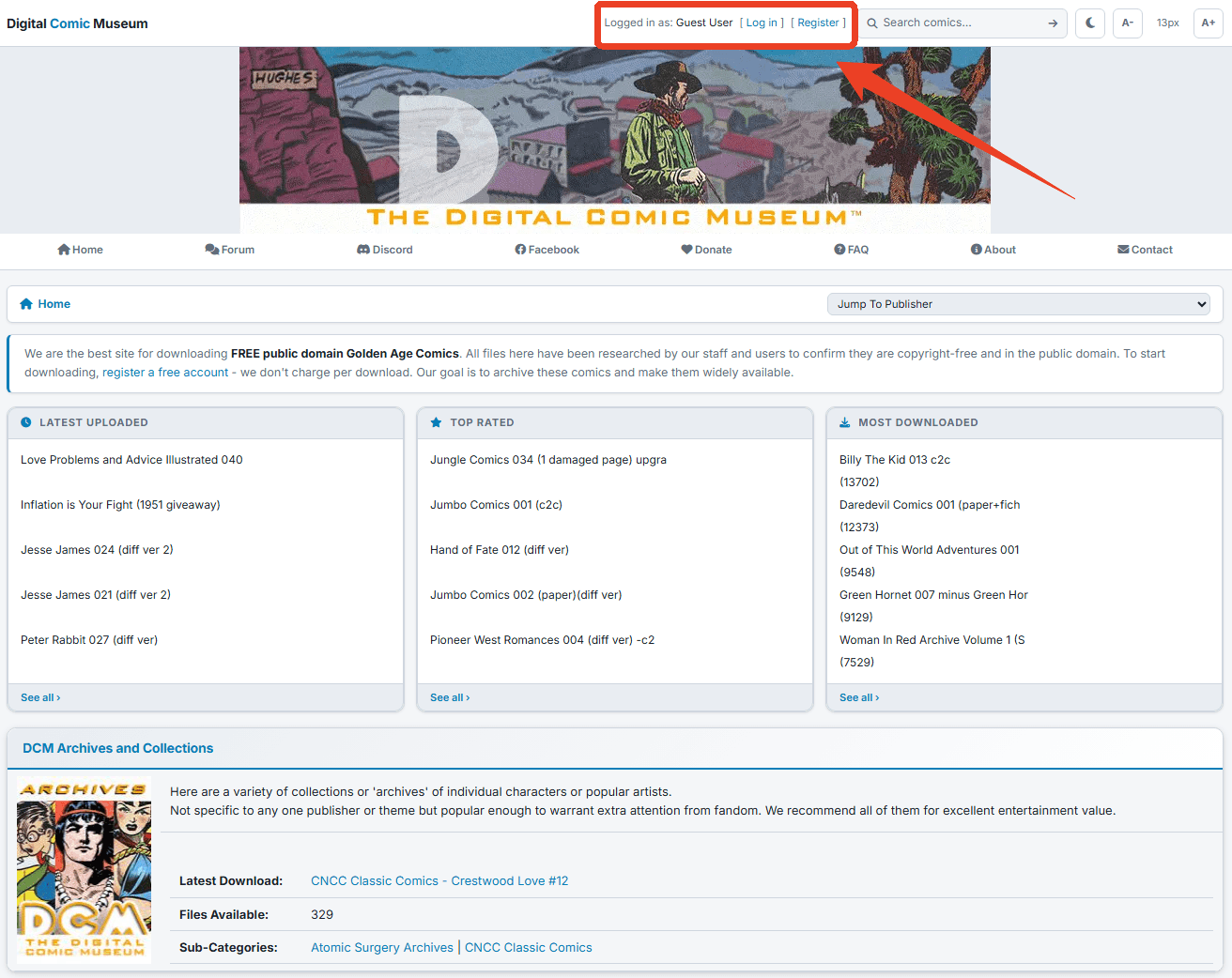Click the star icon beside Top Rated

[x=436, y=422]
